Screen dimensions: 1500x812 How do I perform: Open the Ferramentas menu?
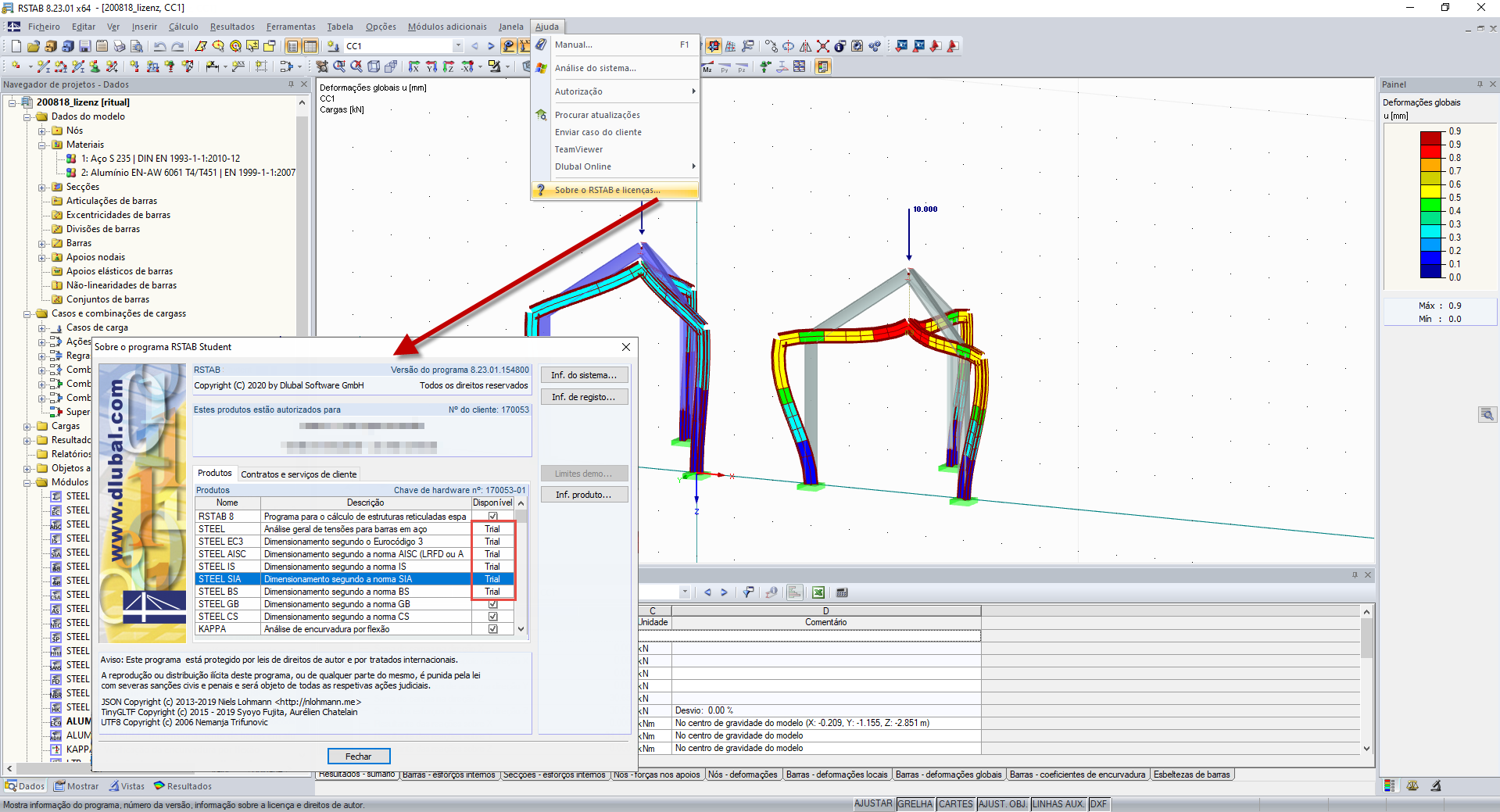[291, 27]
